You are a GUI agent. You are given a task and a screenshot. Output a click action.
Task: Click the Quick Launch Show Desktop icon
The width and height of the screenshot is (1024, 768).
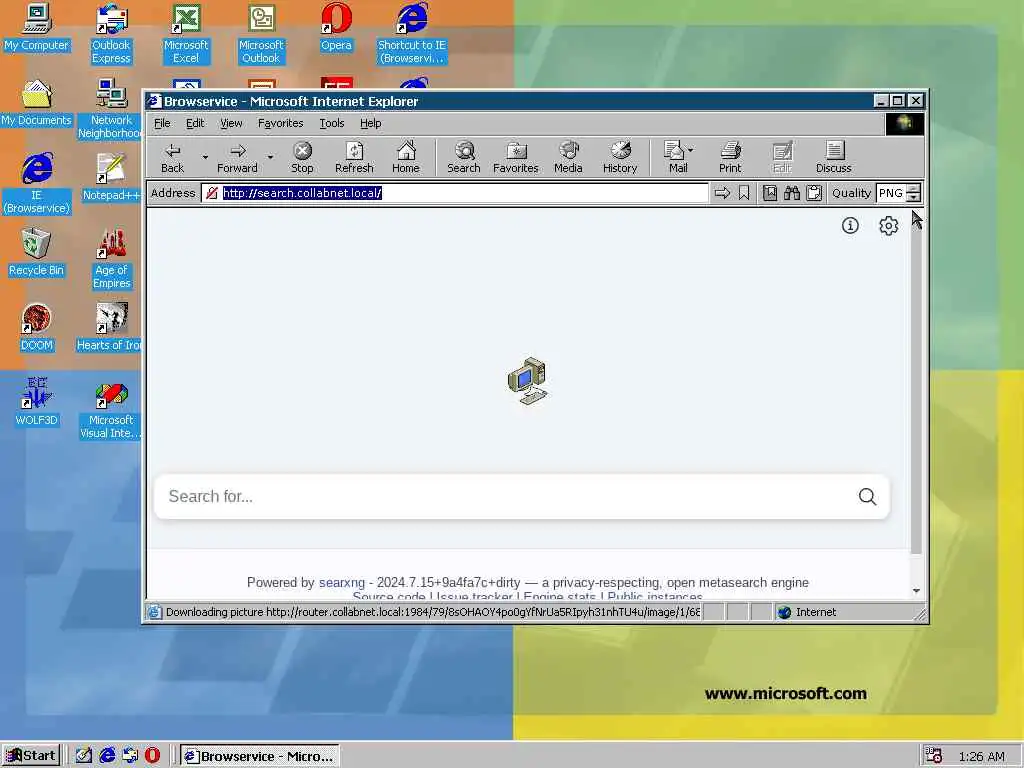(84, 756)
